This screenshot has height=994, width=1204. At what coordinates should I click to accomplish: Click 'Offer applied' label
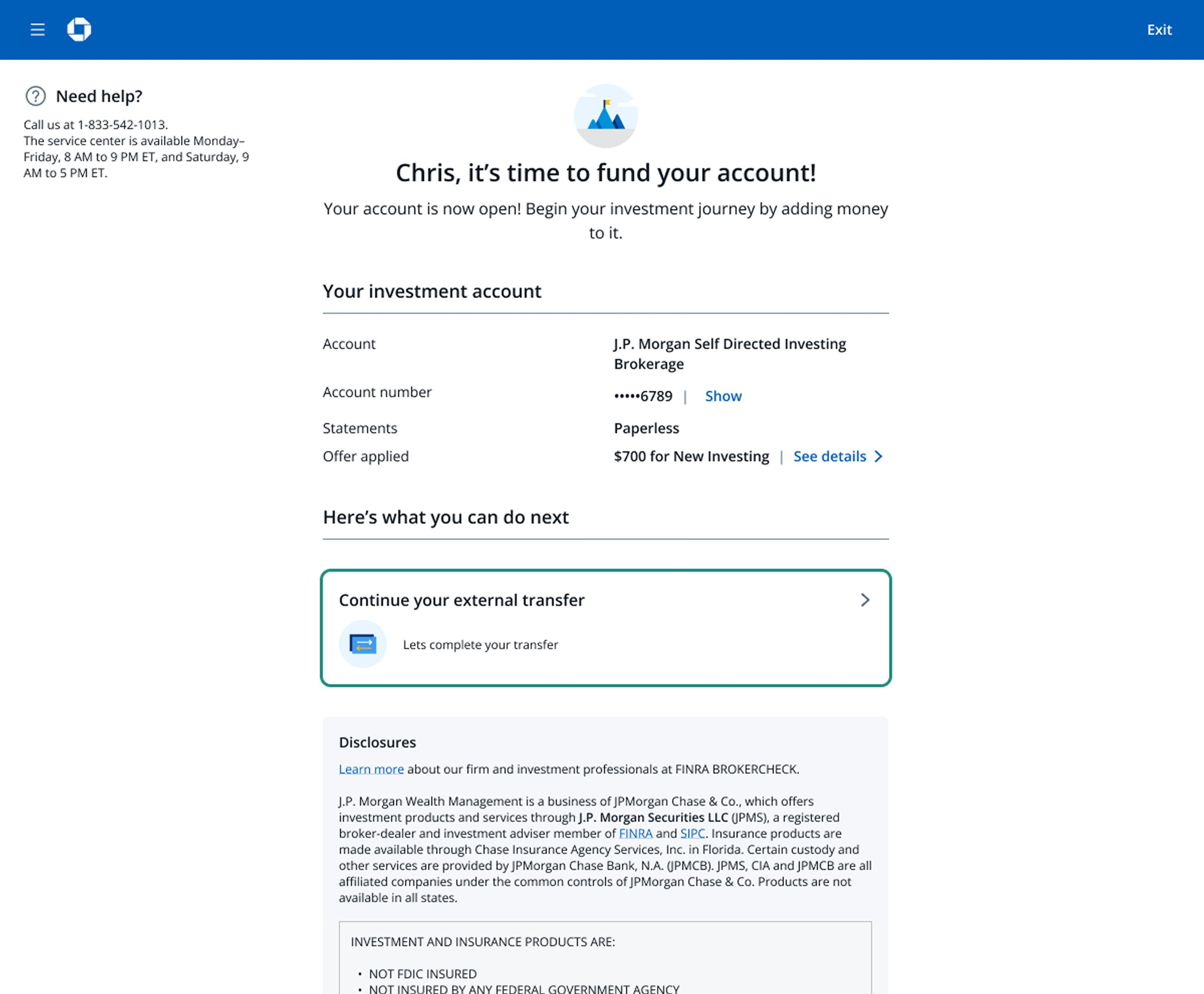coord(365,456)
